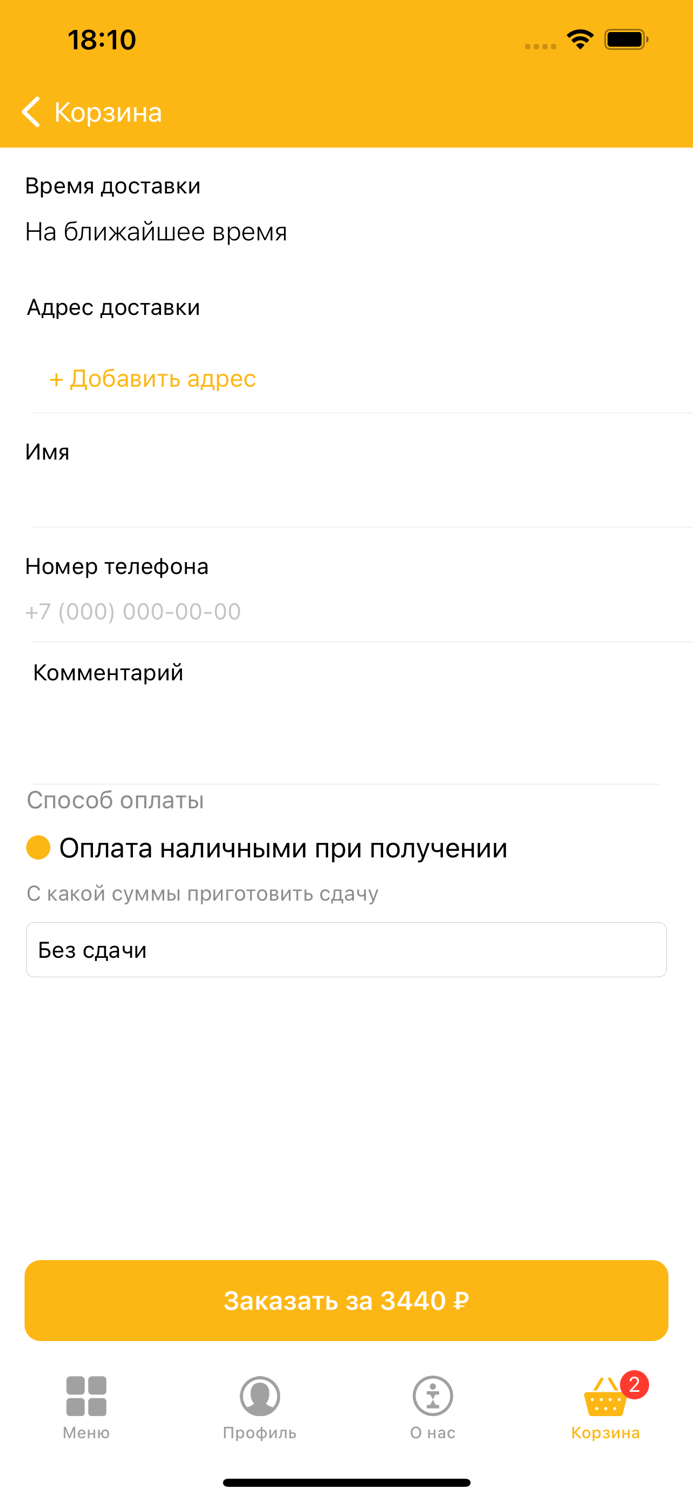This screenshot has height=1500, width=693.
Task: Tap the Корзина basket icon
Action: (604, 1398)
